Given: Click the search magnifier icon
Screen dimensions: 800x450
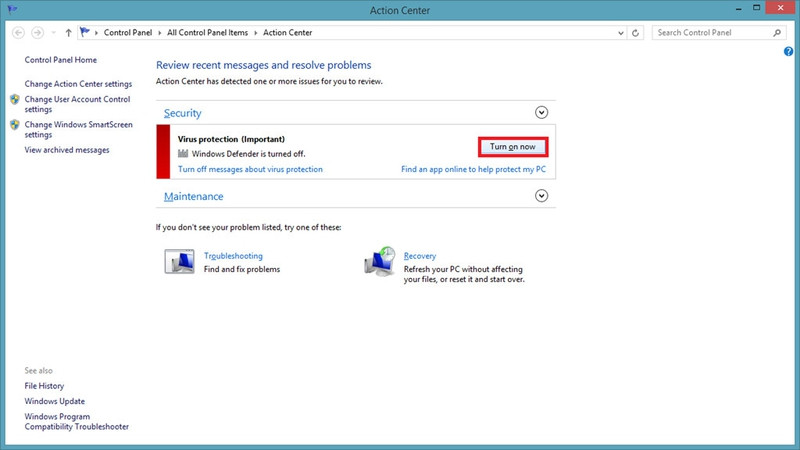Looking at the screenshot, I should 779,33.
